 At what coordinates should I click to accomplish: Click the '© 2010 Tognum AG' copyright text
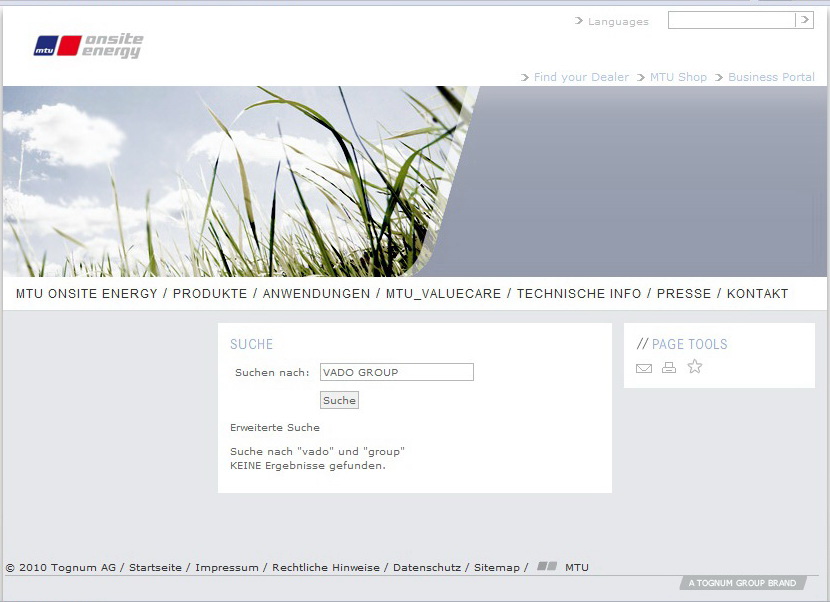coord(60,568)
